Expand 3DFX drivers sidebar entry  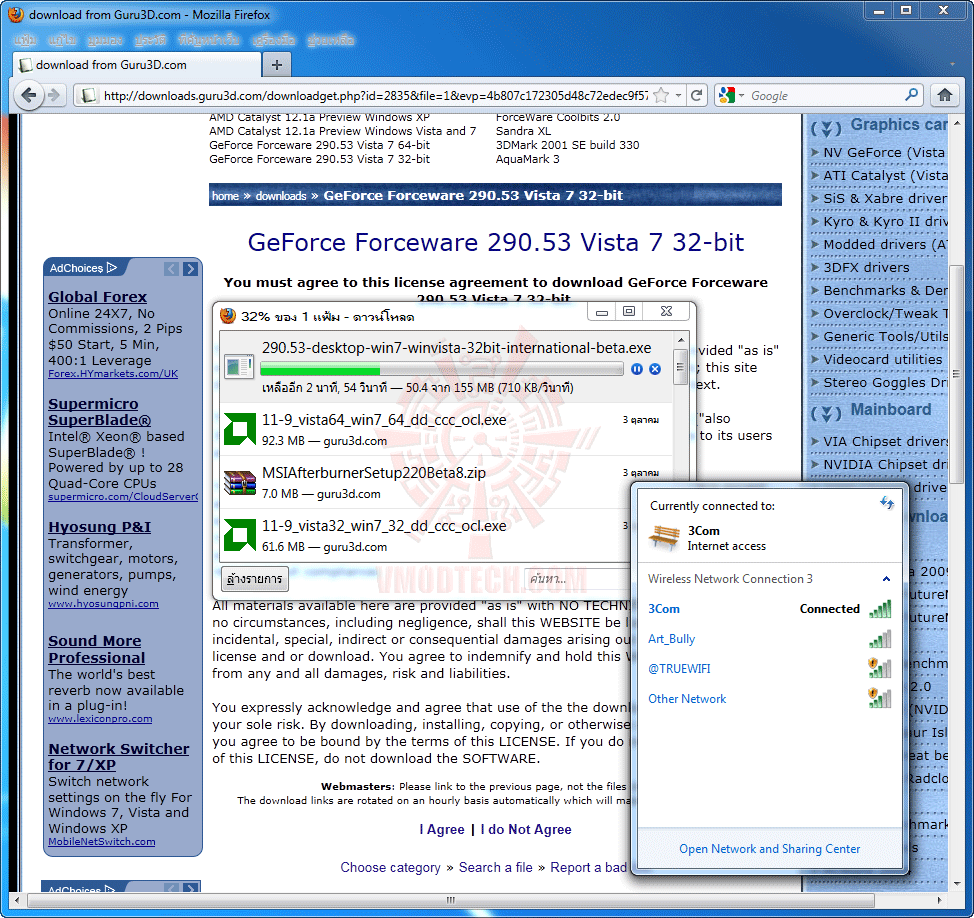[815, 267]
